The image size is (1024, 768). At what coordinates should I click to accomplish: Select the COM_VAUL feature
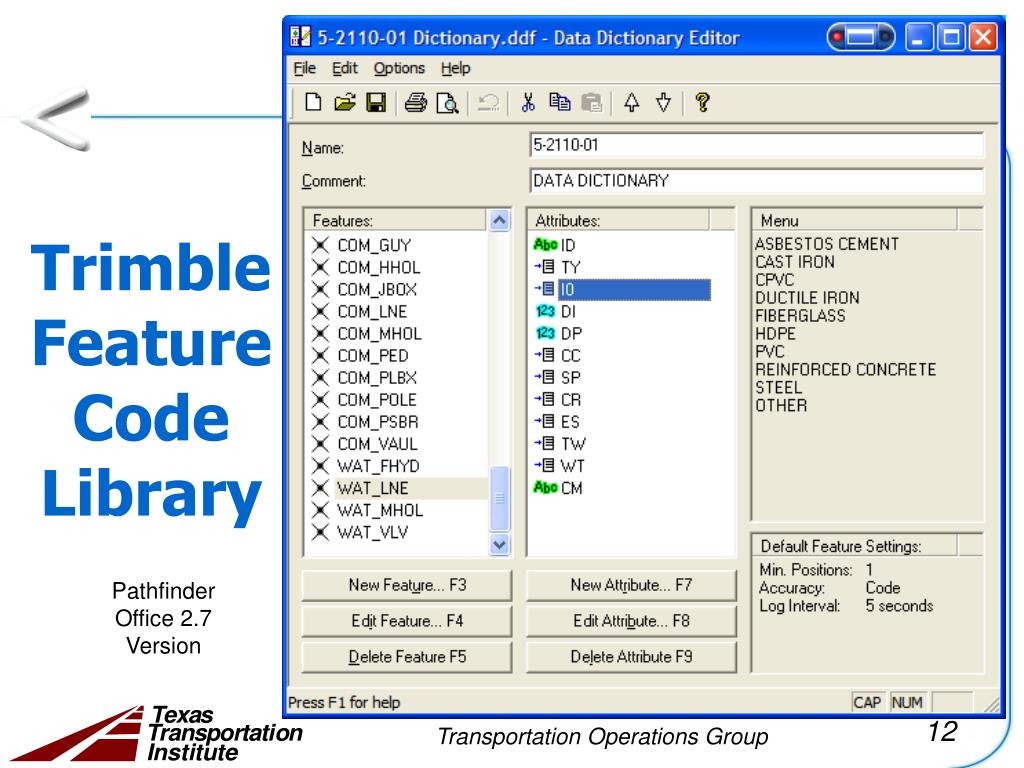(x=377, y=444)
